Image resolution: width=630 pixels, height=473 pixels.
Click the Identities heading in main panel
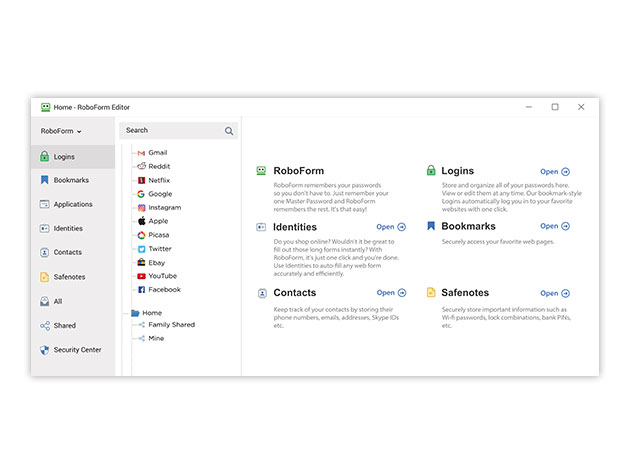pos(295,227)
